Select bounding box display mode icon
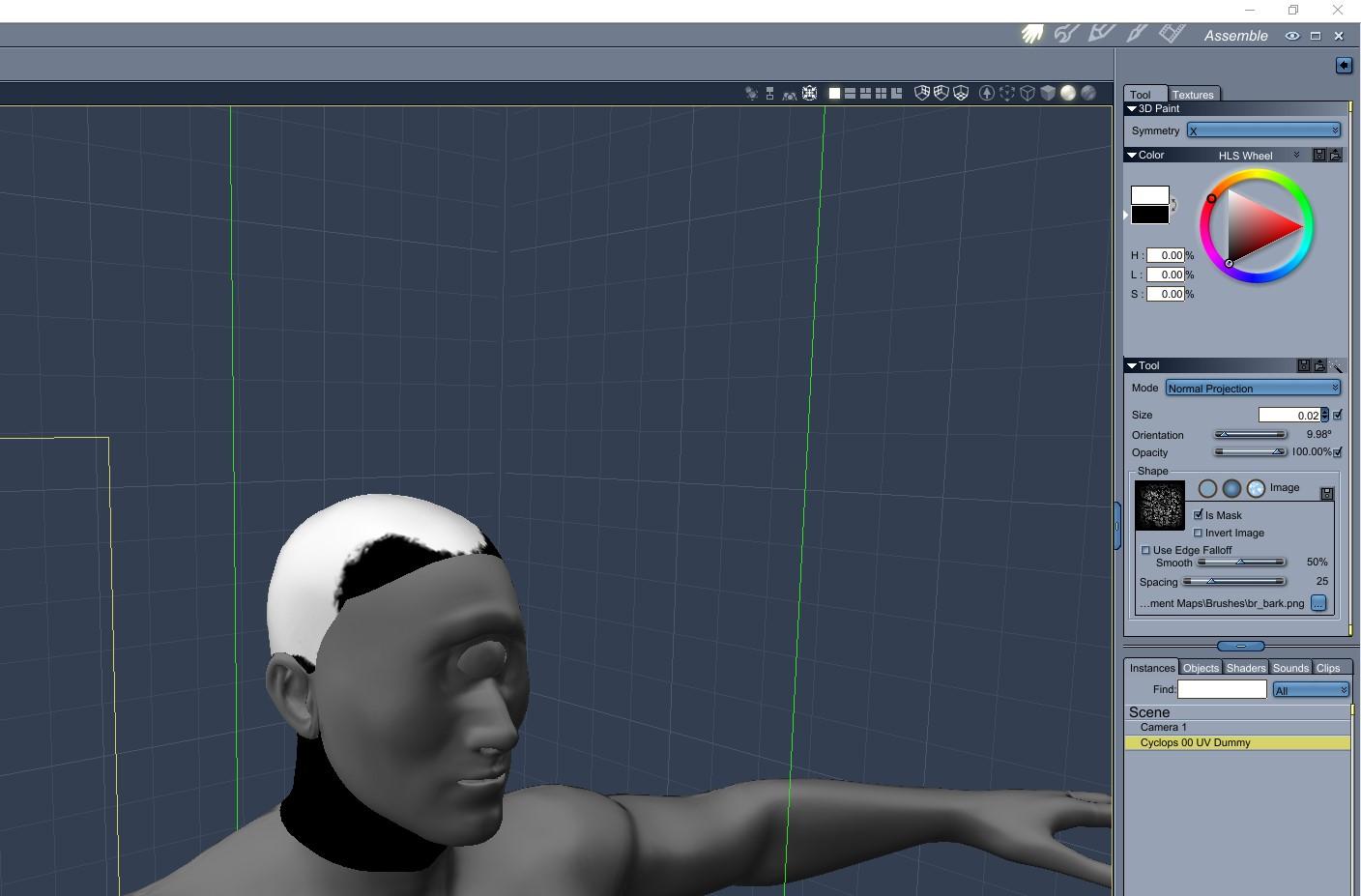 click(x=1007, y=93)
